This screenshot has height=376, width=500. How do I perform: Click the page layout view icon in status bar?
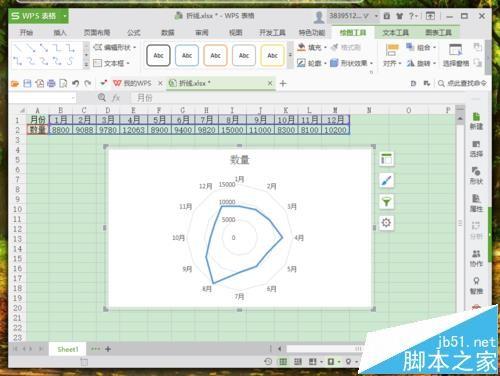pos(298,361)
